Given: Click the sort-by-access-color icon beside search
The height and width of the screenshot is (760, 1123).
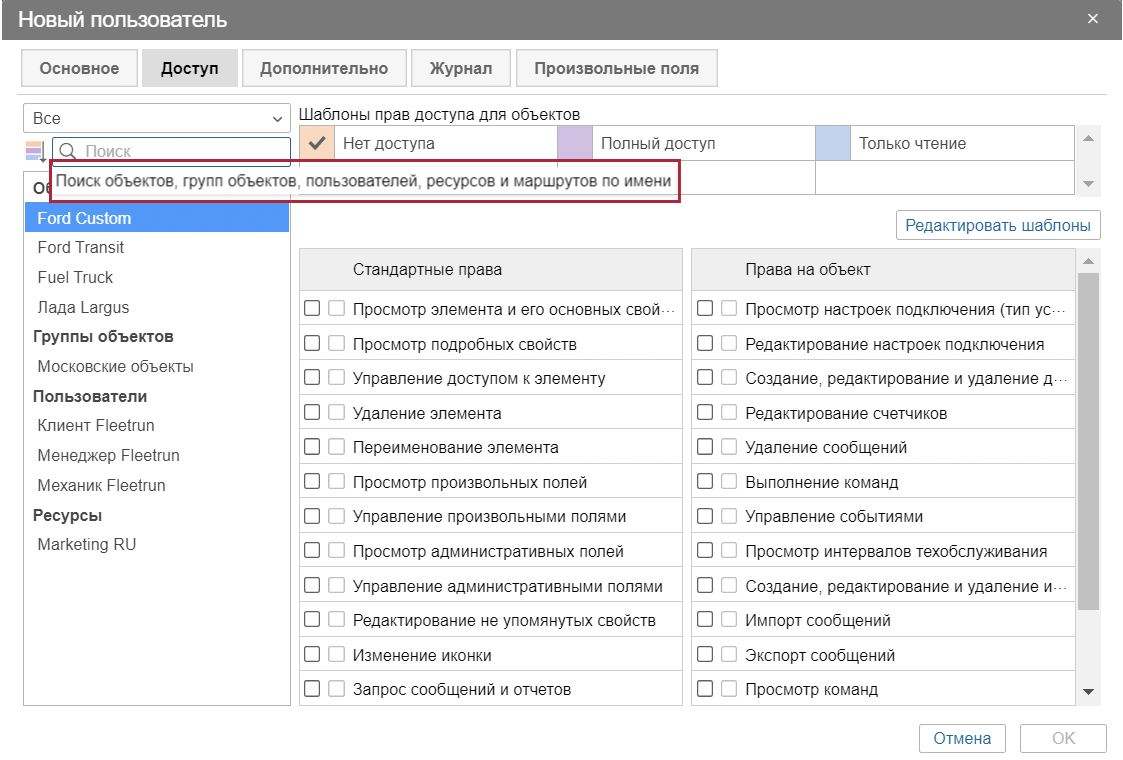Looking at the screenshot, I should [x=36, y=151].
